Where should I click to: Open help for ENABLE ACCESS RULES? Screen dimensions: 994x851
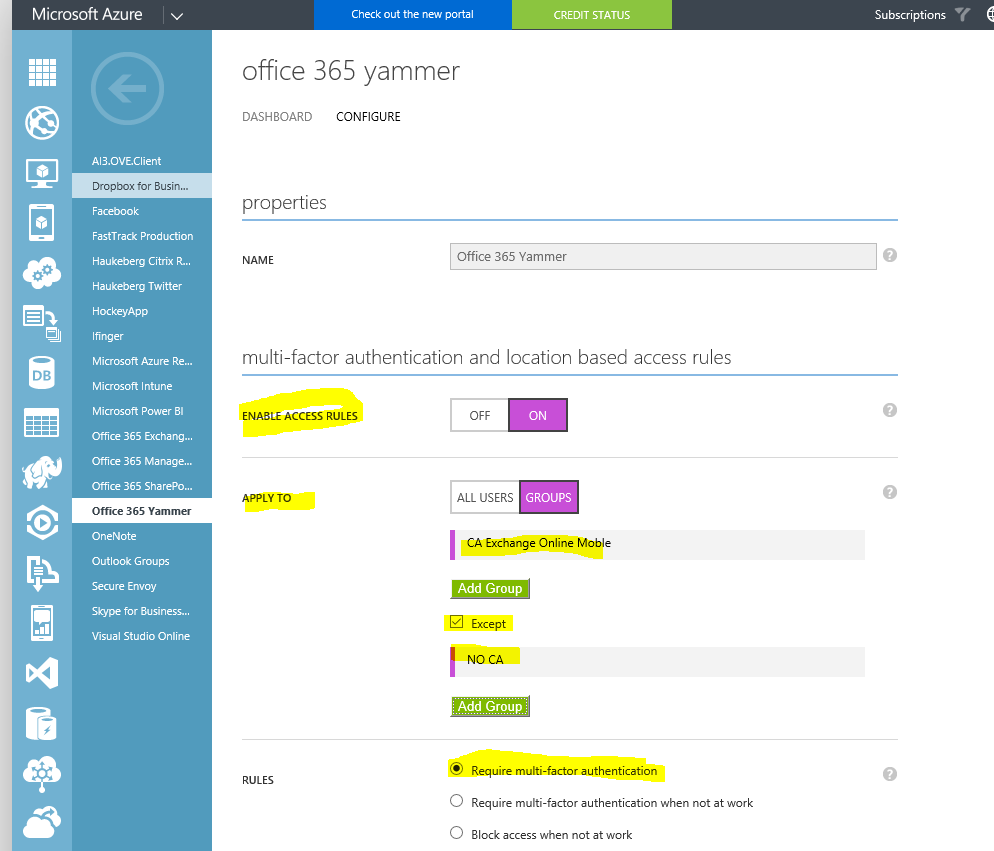(889, 410)
